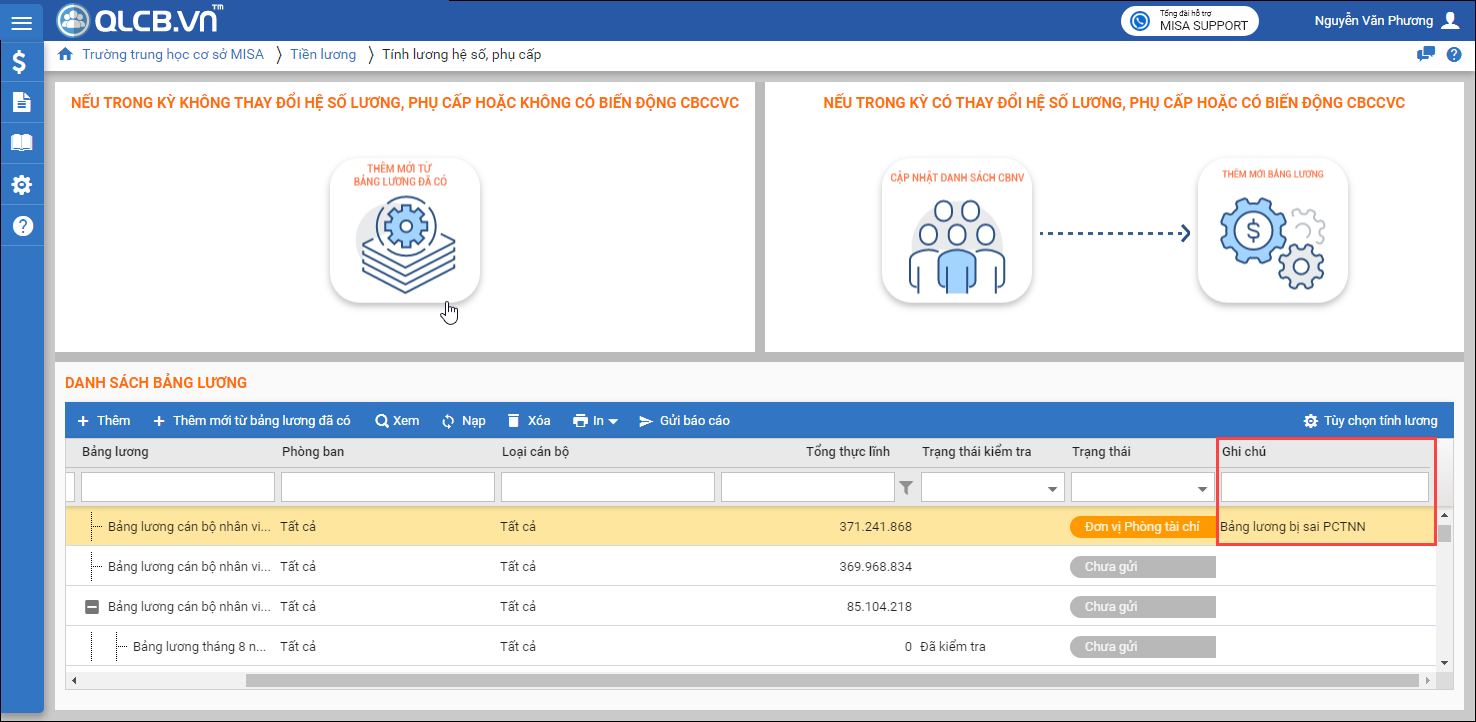Screen dimensions: 1476x722
Task: Open settings gear in left sidebar
Action: point(21,185)
